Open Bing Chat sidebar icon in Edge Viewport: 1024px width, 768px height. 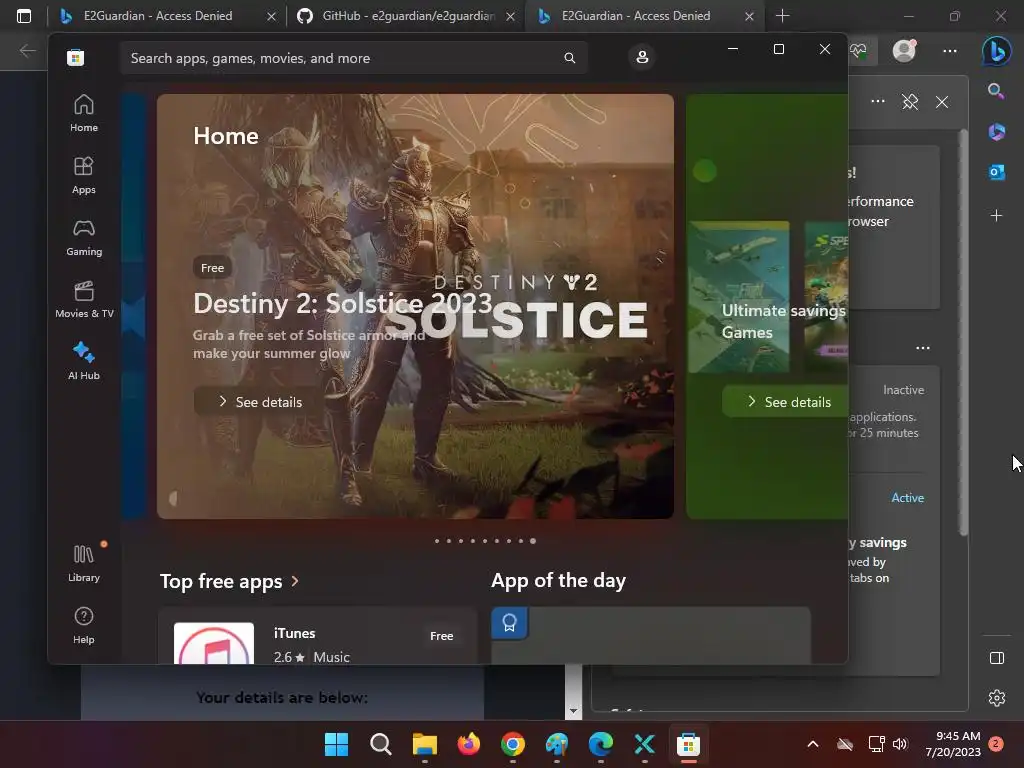[997, 51]
